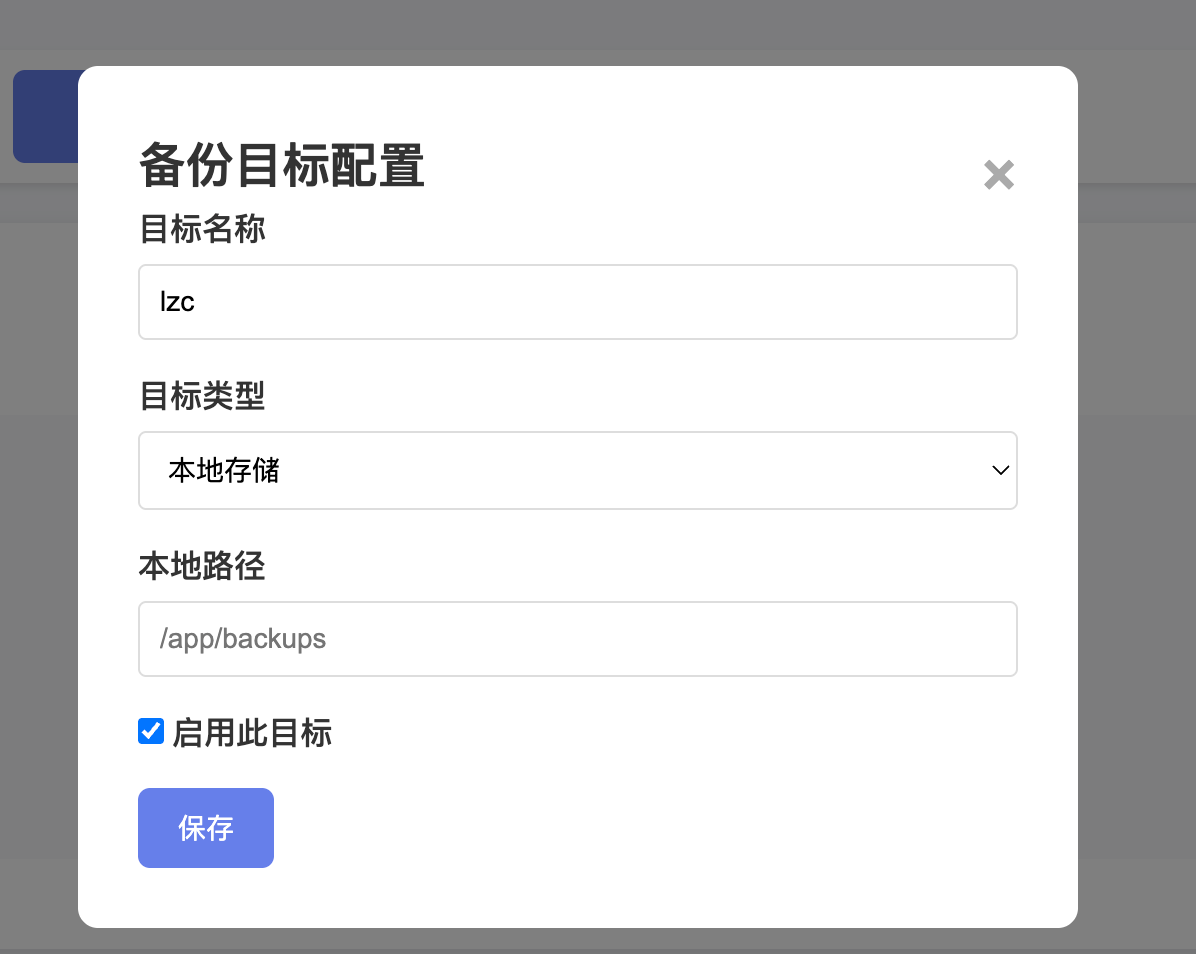This screenshot has height=954, width=1196.
Task: Click the 本地路径 field label
Action: (x=202, y=566)
